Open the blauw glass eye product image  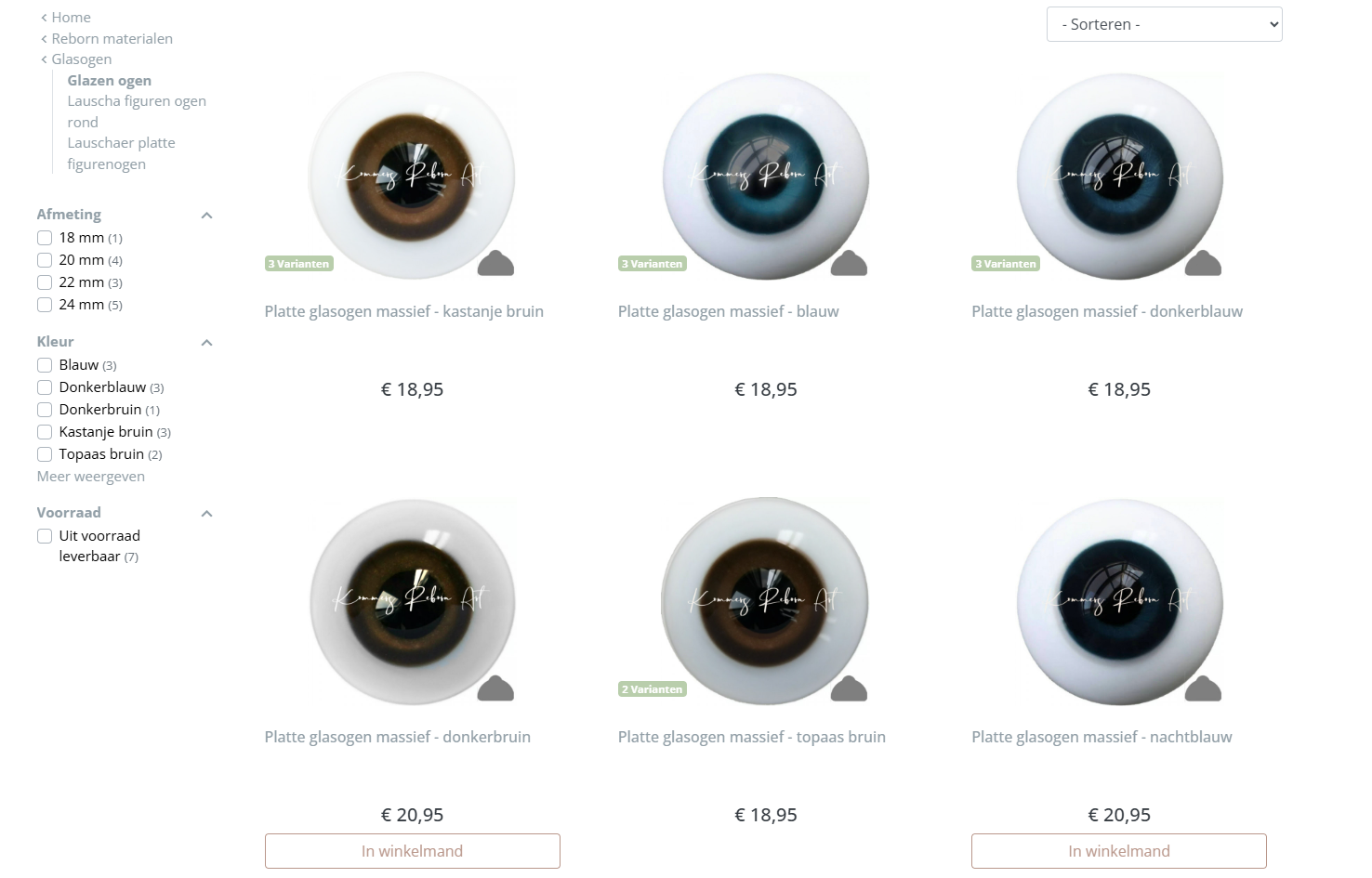click(x=765, y=177)
